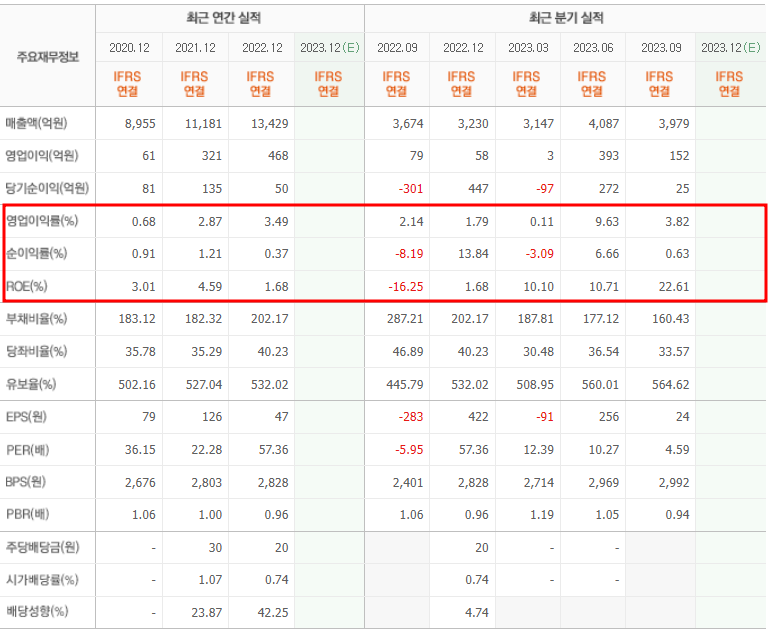Click the 2,992 BPS value
This screenshot has height=634, width=774.
click(674, 483)
